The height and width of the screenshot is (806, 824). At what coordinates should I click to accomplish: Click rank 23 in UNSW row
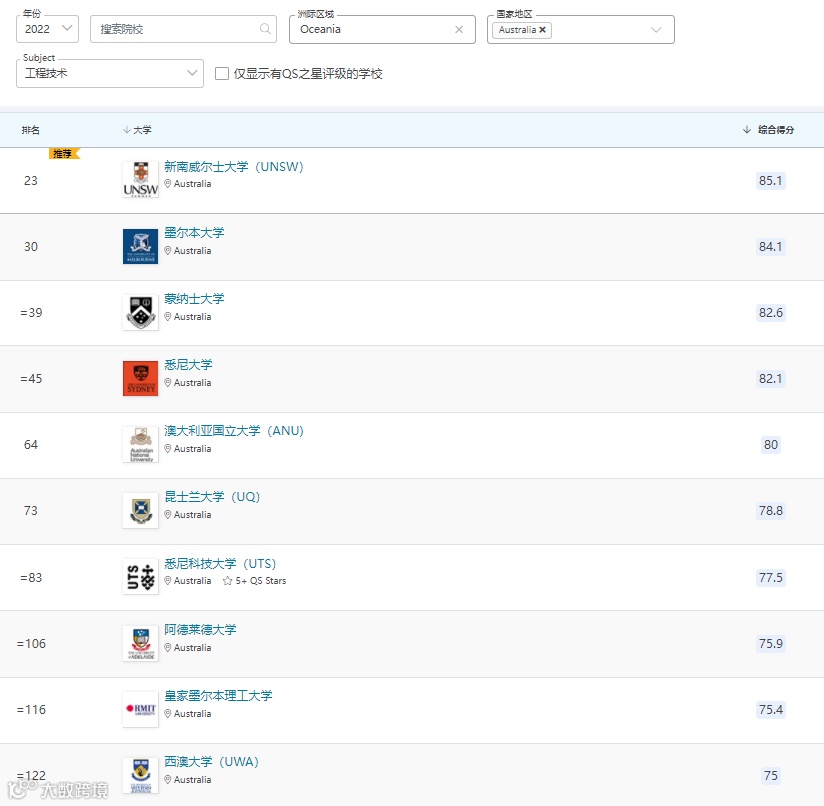pos(31,181)
